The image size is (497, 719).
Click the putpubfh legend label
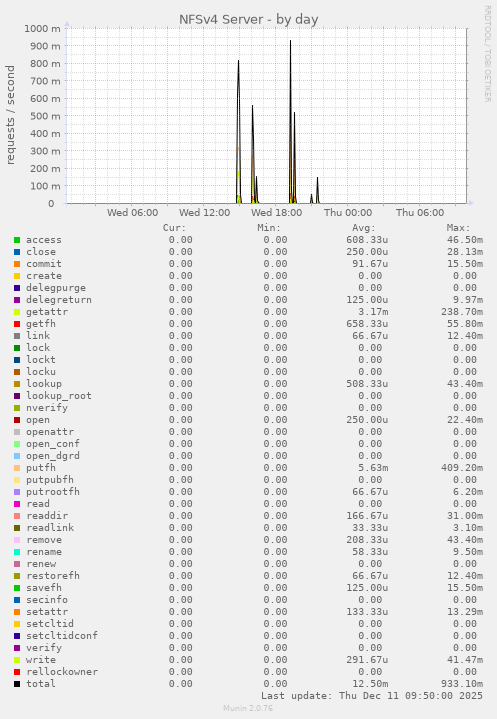point(50,480)
